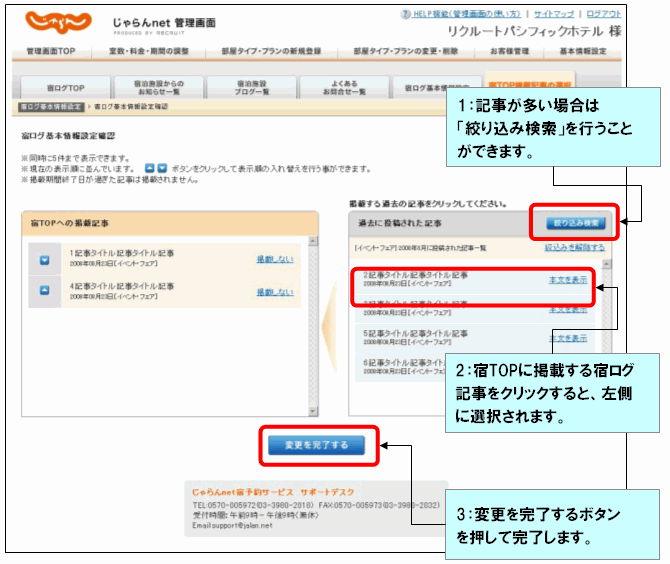The width and height of the screenshot is (670, 564).
Task: Click scroll-down arrow of 宿TOPへの掲載記事 list
Action: pos(313,411)
